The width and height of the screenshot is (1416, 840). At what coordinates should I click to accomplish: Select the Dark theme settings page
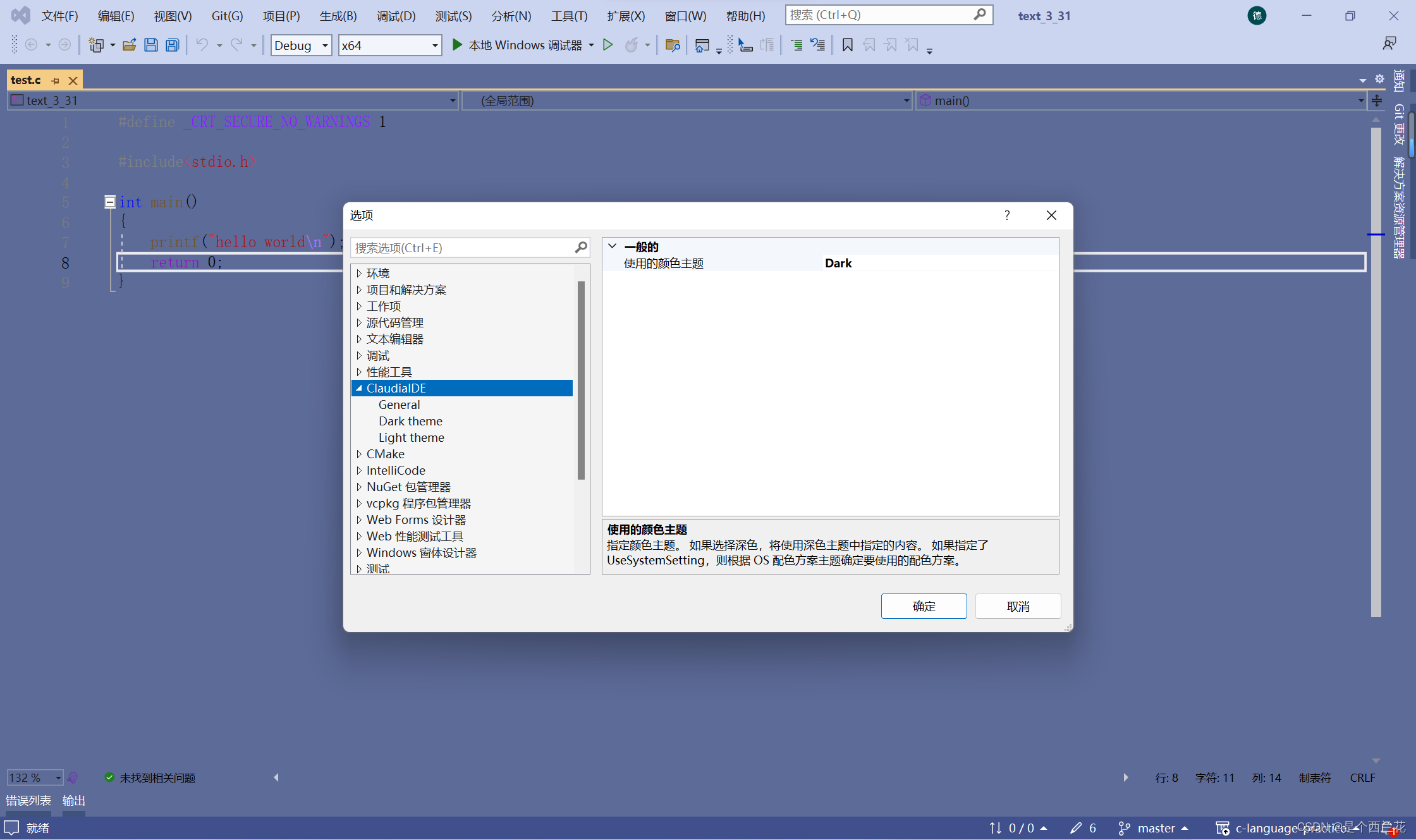click(x=410, y=422)
